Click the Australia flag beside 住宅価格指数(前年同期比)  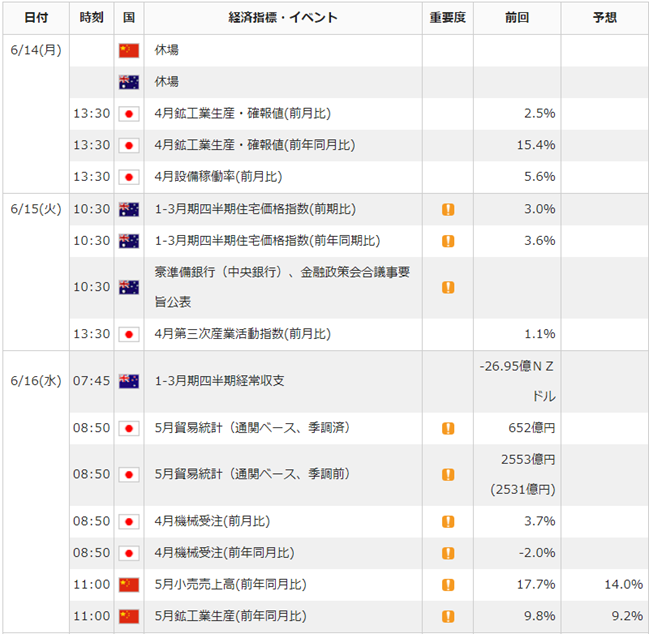tap(129, 241)
